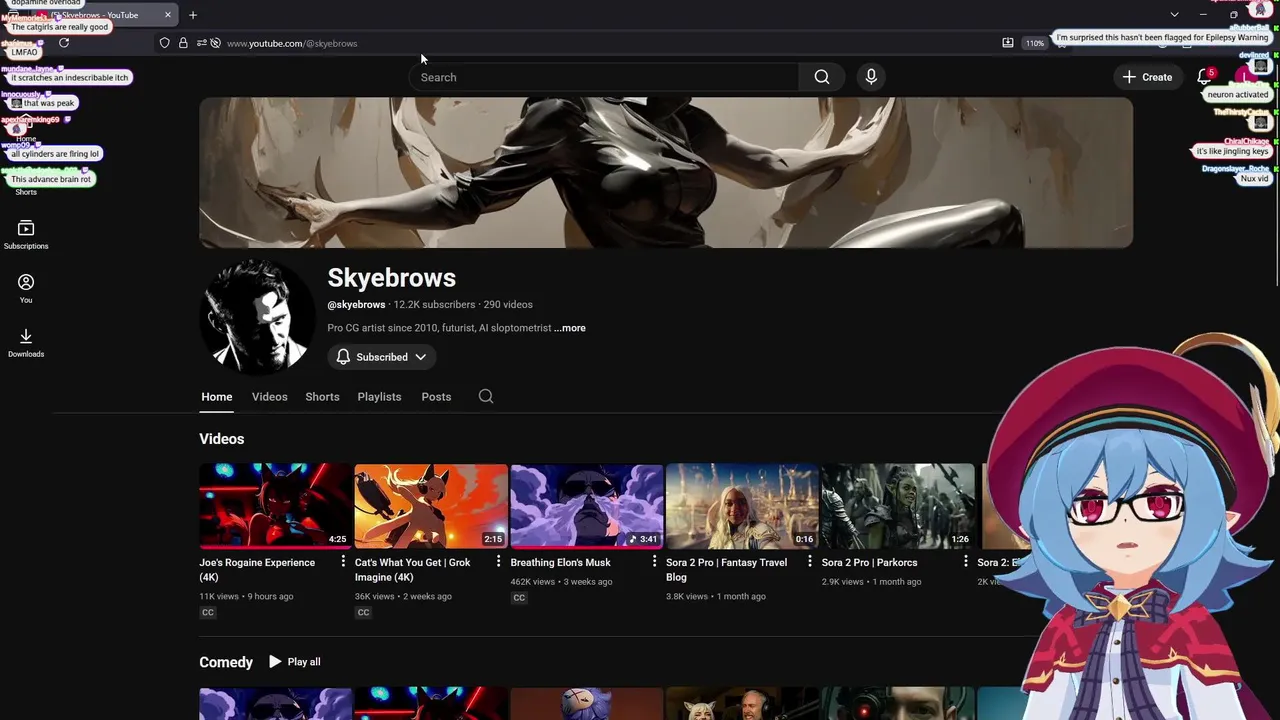Click the padlock site security icon
The height and width of the screenshot is (720, 1280).
click(x=183, y=43)
